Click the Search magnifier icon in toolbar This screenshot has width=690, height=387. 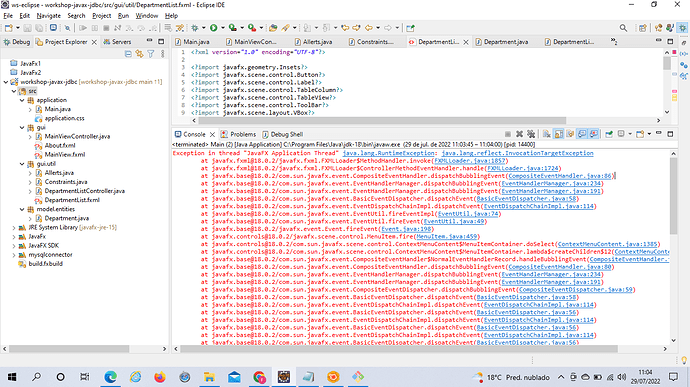coord(623,28)
